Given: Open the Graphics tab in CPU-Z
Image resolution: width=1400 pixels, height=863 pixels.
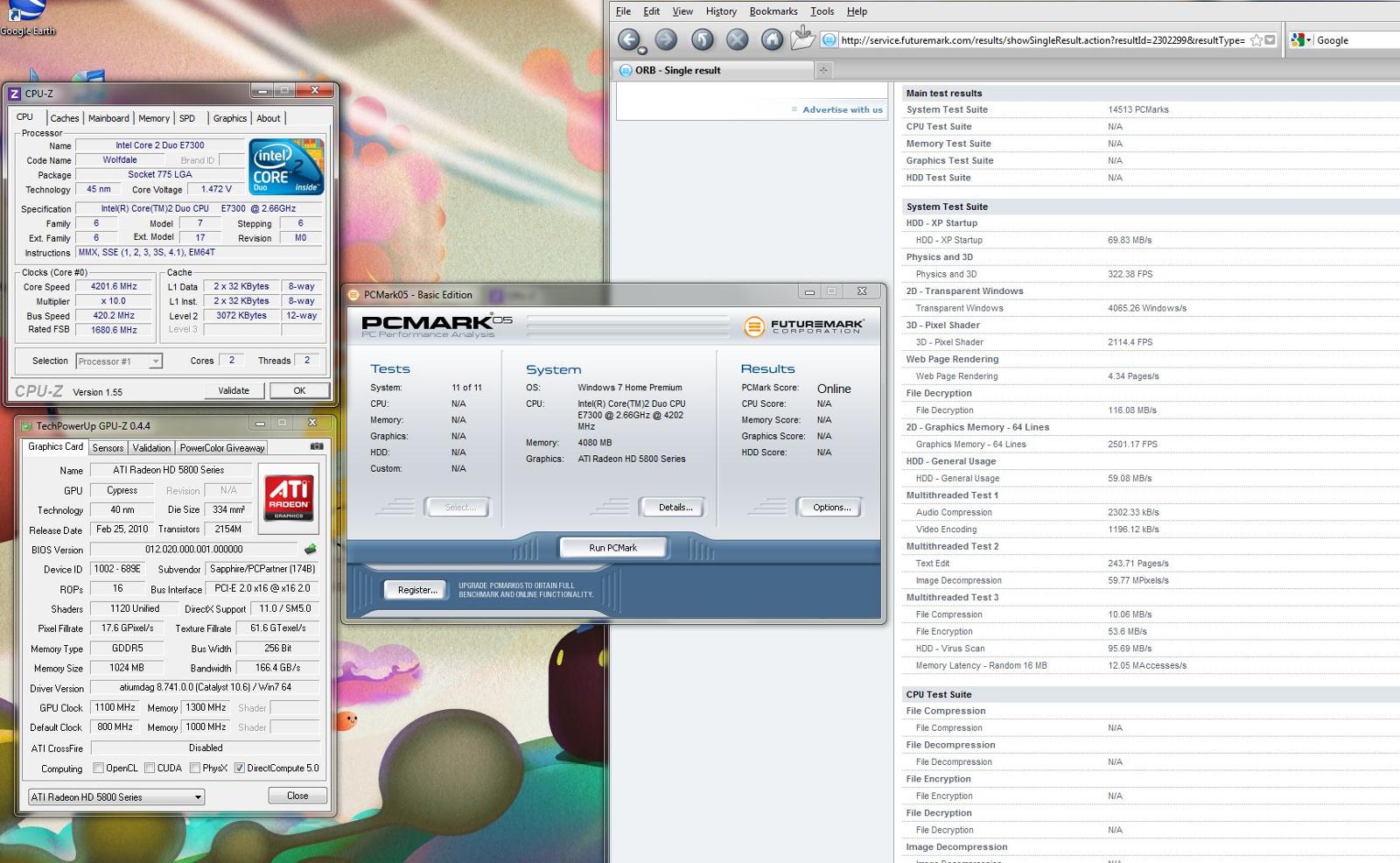Looking at the screenshot, I should (230, 118).
